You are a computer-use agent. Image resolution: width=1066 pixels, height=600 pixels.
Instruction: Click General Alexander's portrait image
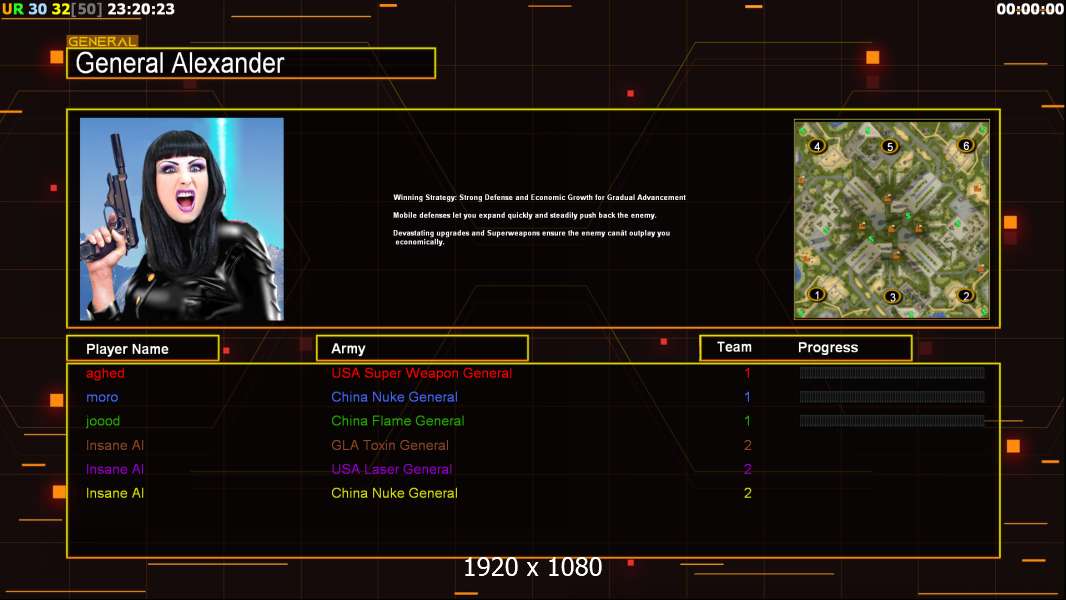182,219
